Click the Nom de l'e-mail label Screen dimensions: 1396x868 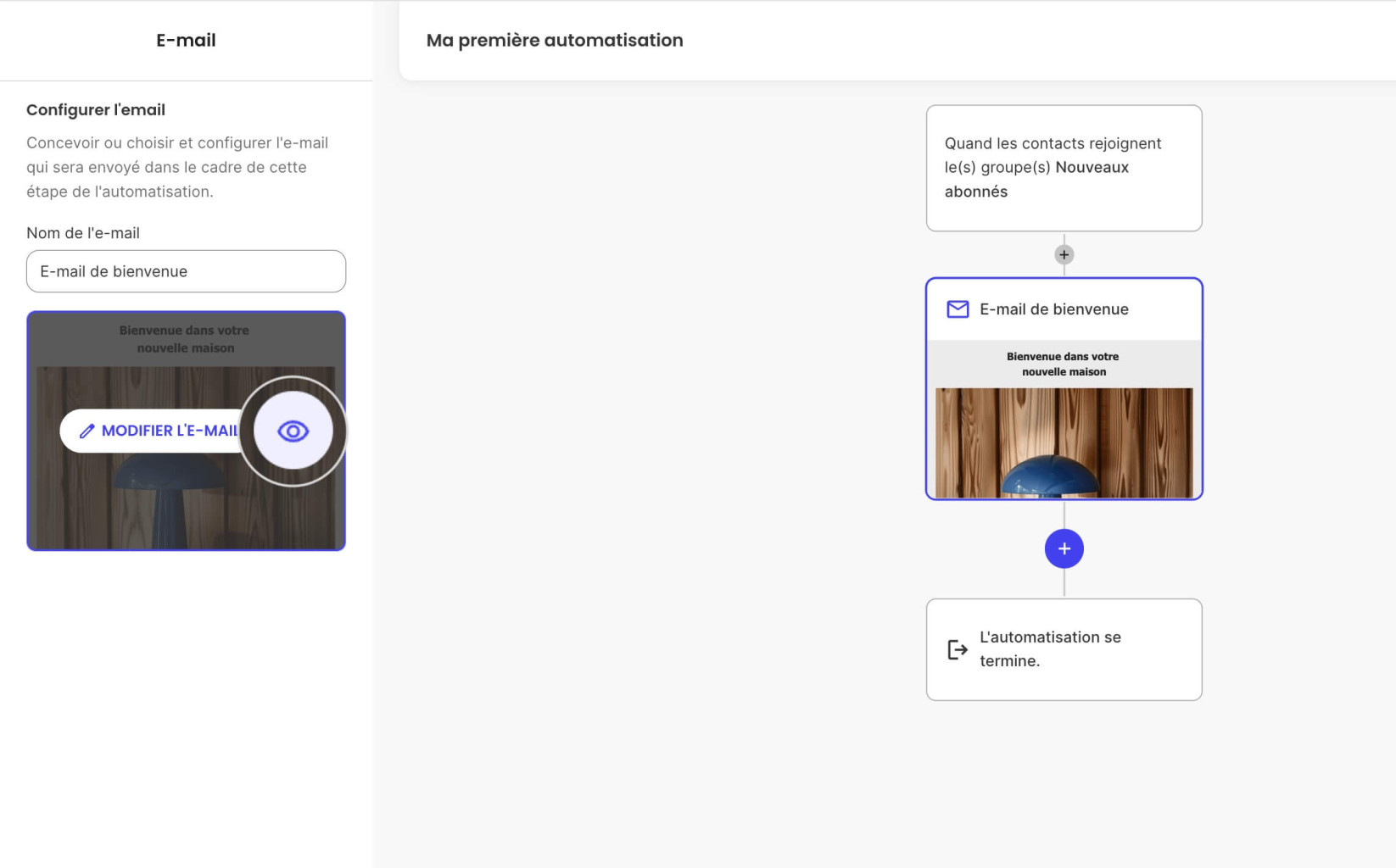click(x=83, y=232)
